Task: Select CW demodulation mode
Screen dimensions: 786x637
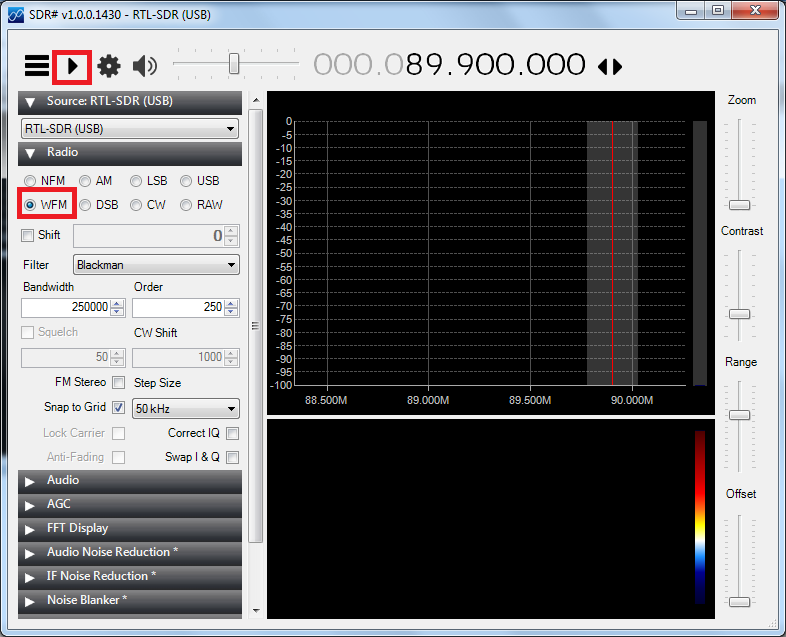Action: (148, 204)
